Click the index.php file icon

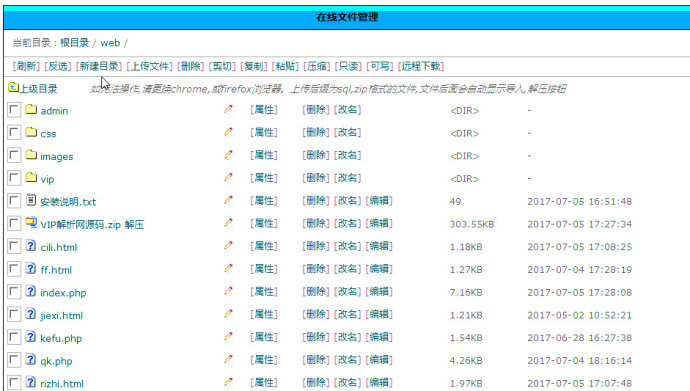(x=30, y=291)
